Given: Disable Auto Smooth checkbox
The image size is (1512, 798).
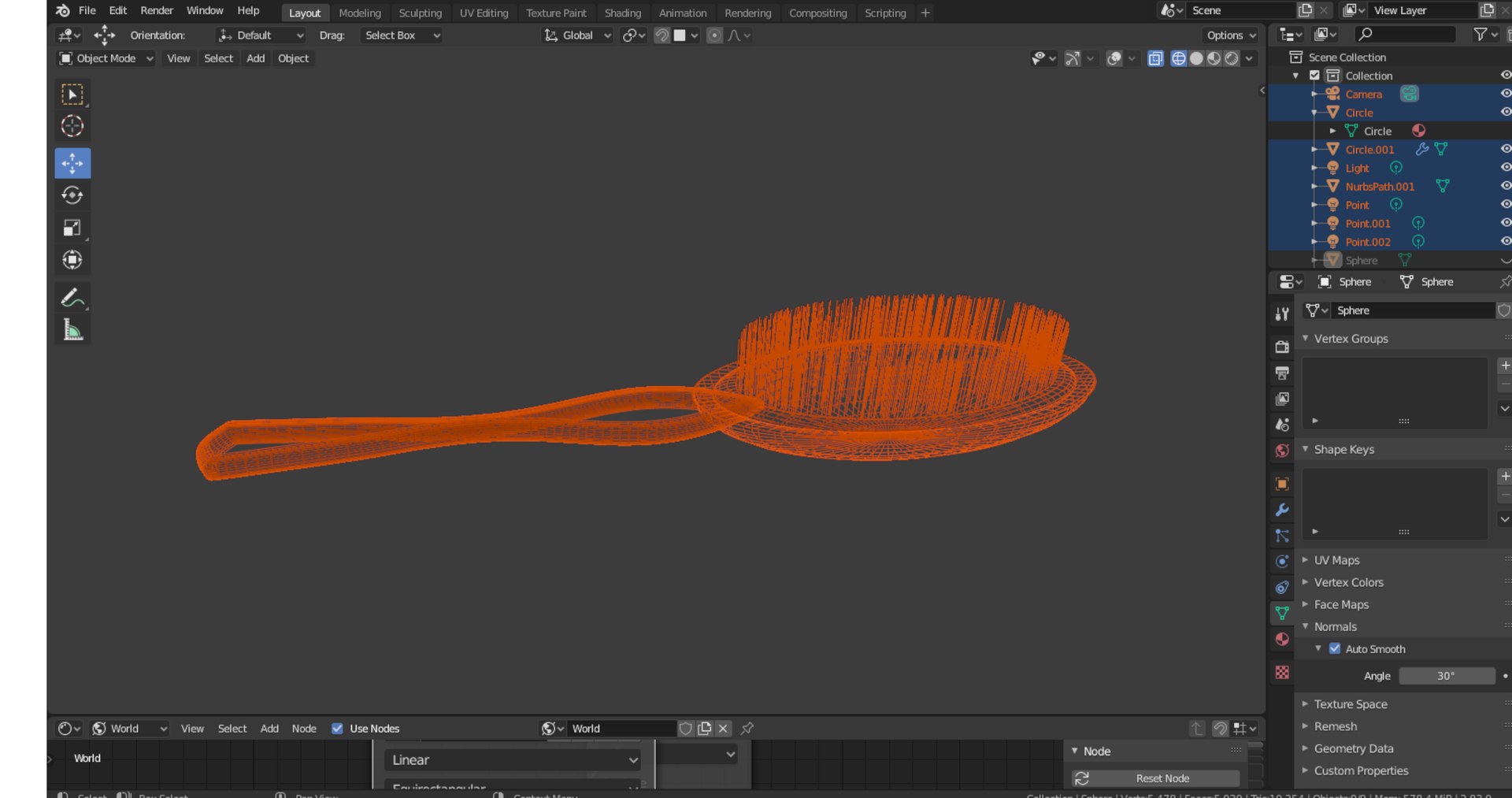Looking at the screenshot, I should pyautogui.click(x=1335, y=649).
